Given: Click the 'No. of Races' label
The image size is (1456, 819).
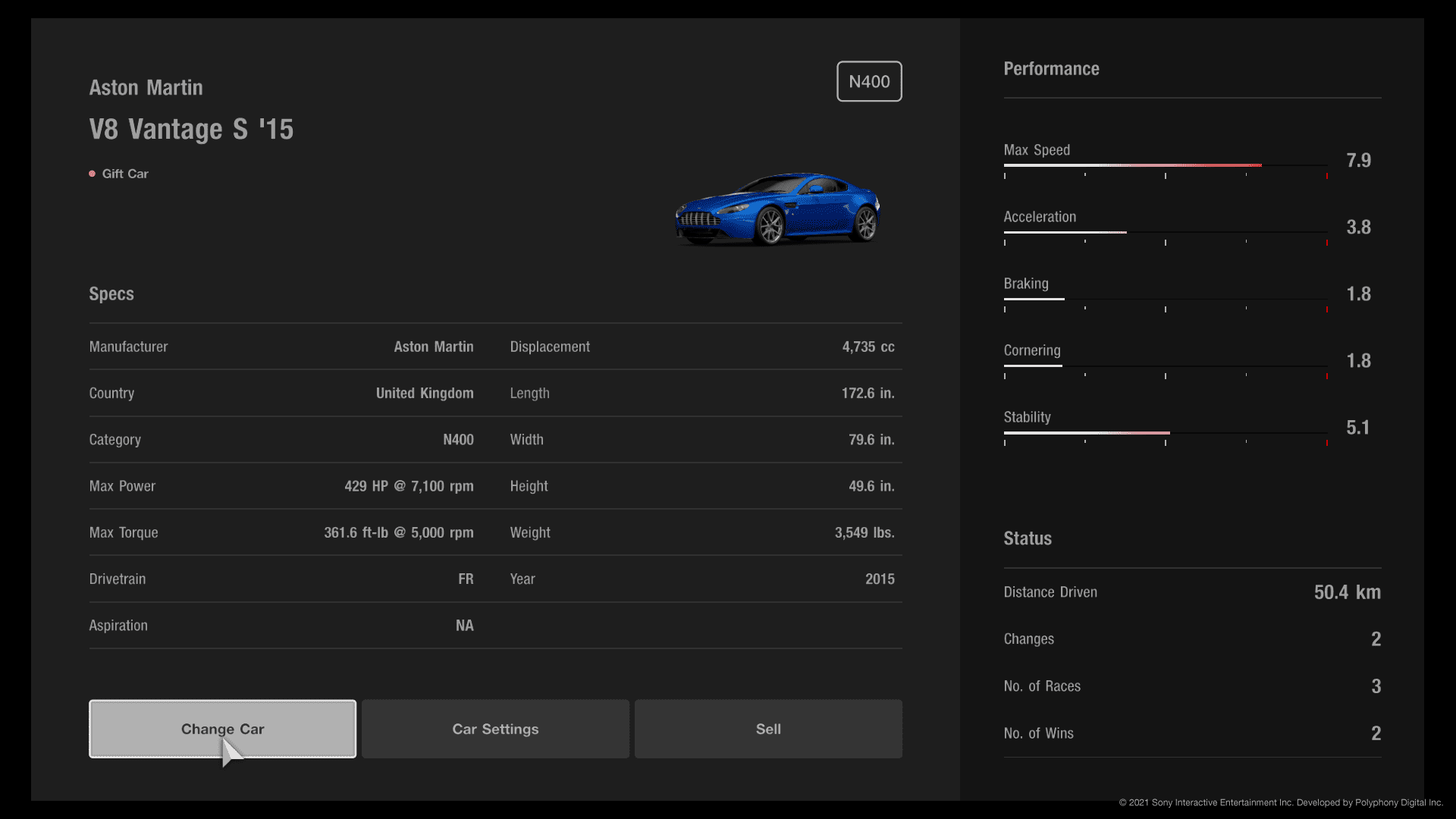Looking at the screenshot, I should click(1042, 686).
